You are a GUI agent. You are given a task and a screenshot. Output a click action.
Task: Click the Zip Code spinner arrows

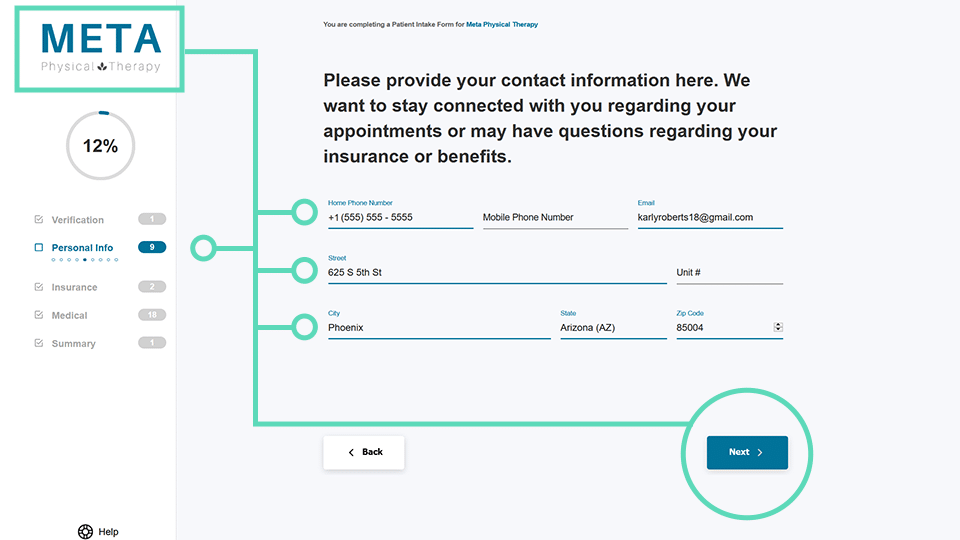[778, 327]
